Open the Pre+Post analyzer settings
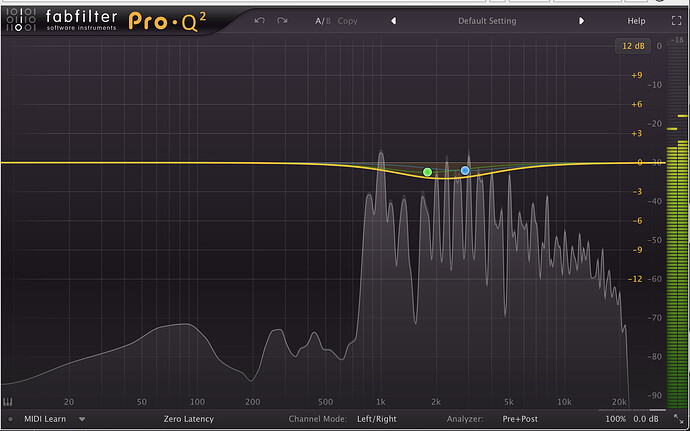Viewport: 690px width, 431px height. 520,419
